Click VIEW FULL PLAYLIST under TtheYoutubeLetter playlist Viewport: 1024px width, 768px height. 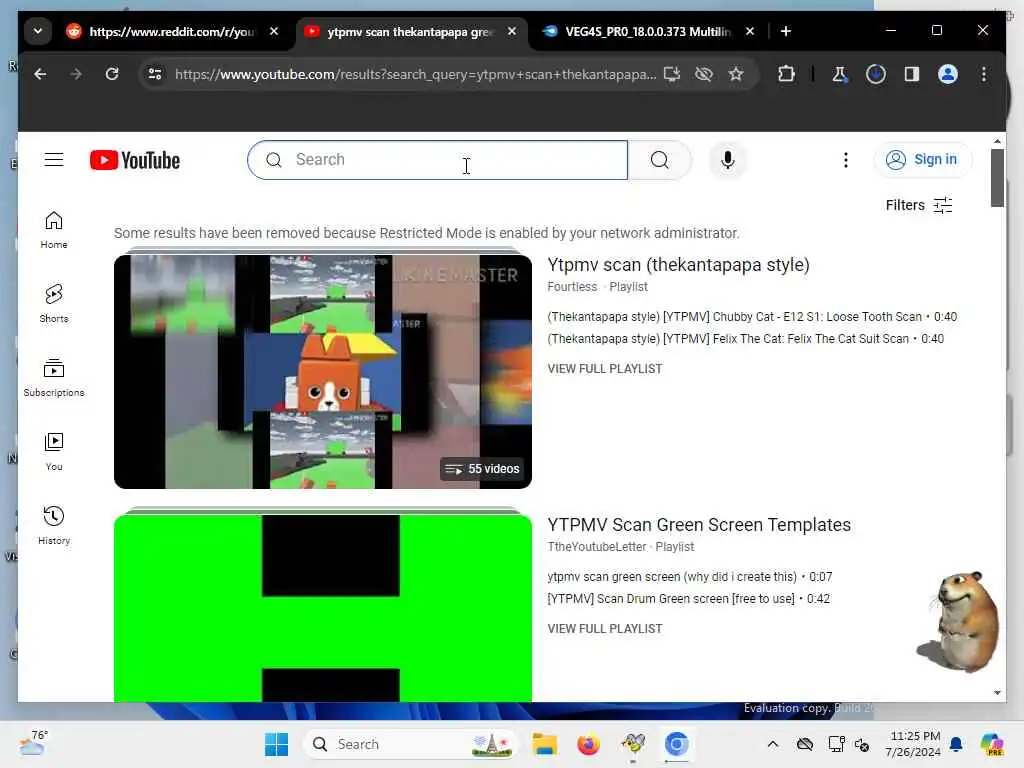(605, 629)
